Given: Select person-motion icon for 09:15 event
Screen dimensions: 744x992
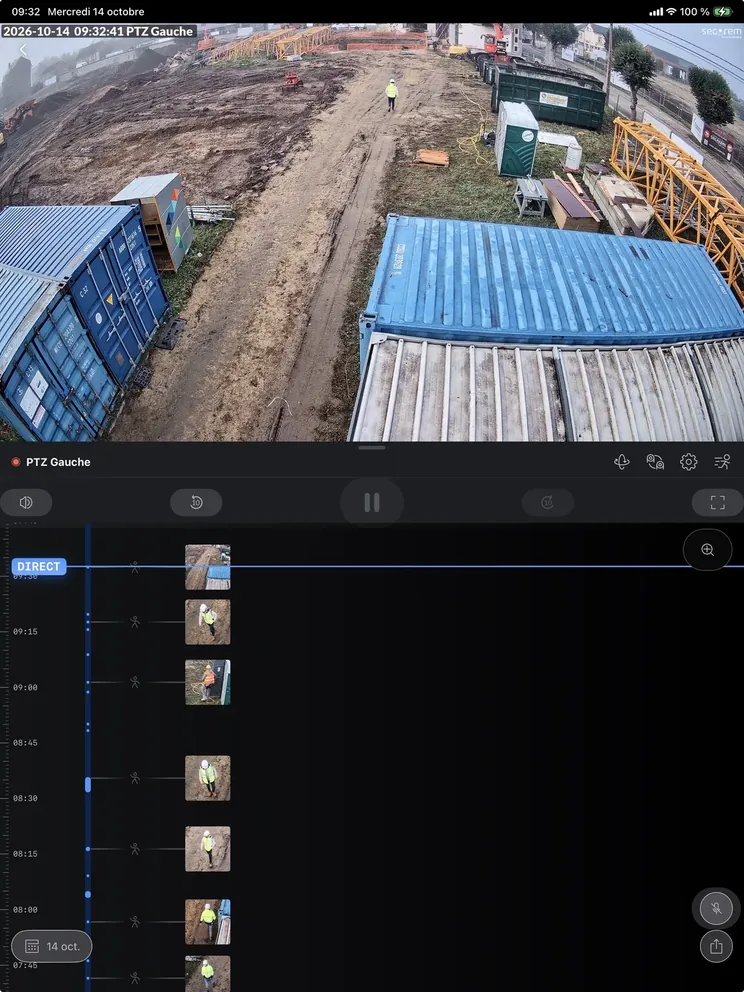Looking at the screenshot, I should pyautogui.click(x=135, y=622).
